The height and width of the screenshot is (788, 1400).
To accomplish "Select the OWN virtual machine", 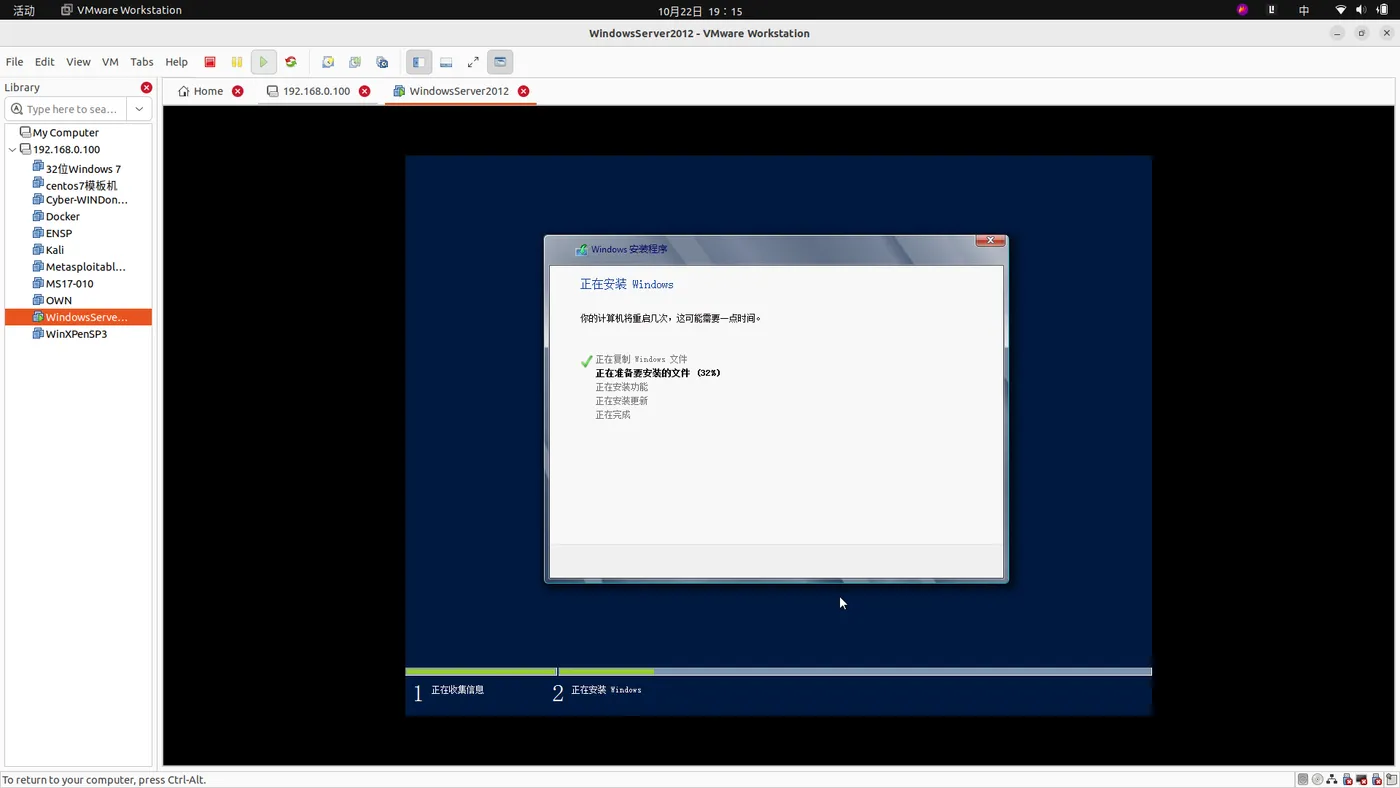I will coord(52,300).
